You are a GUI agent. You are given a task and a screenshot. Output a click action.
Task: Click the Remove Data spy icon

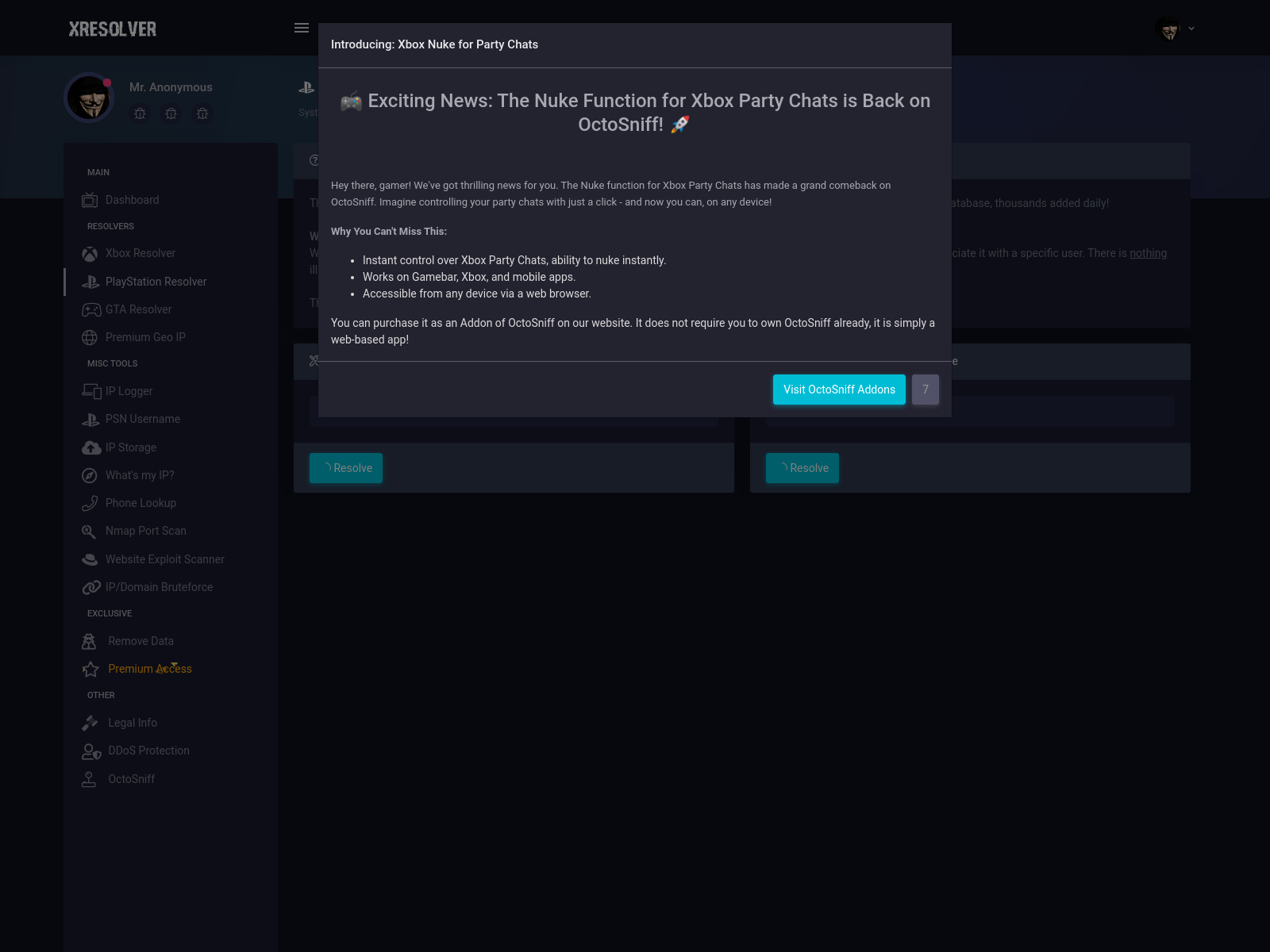(89, 641)
